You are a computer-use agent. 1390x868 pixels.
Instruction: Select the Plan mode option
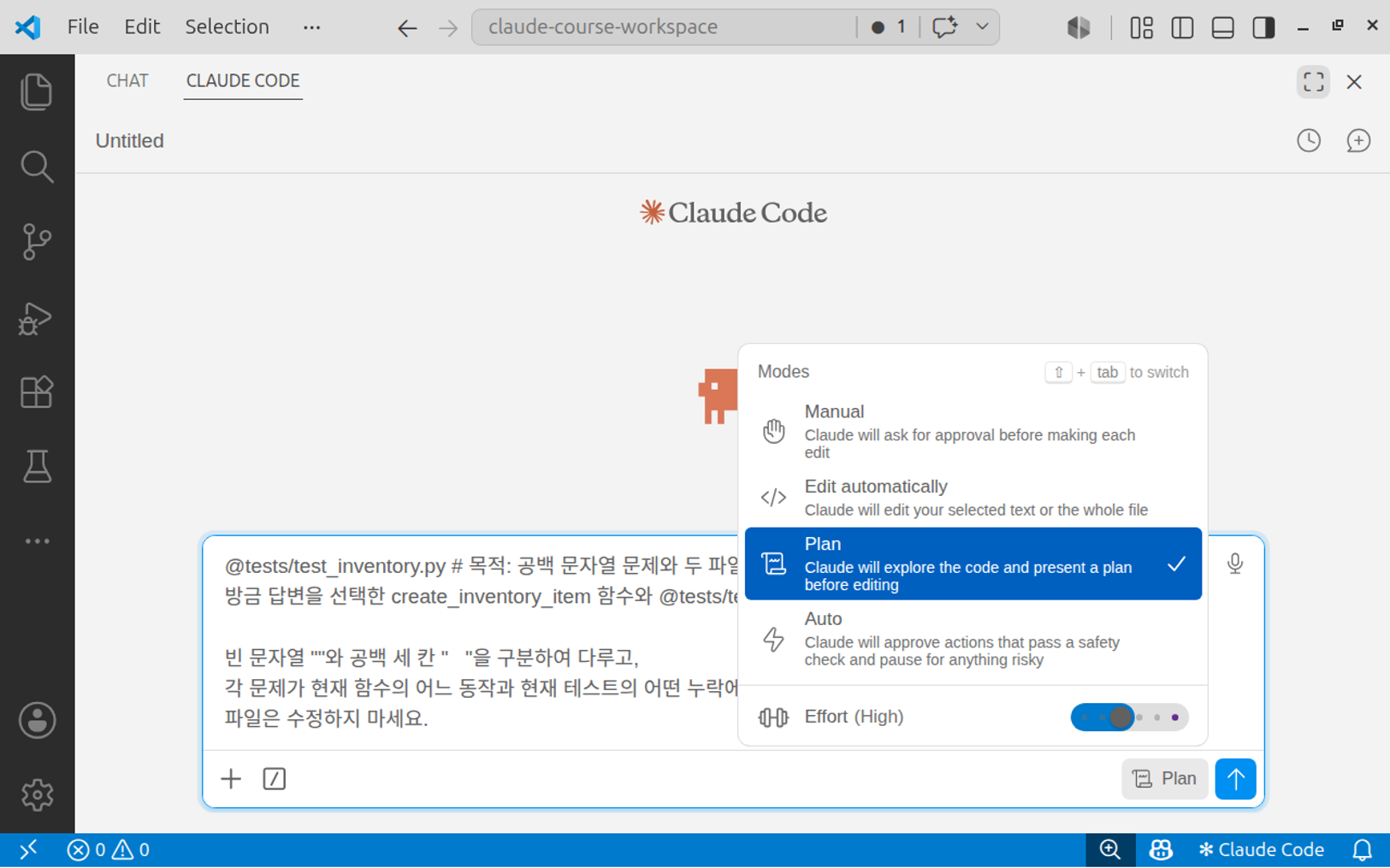click(x=973, y=564)
